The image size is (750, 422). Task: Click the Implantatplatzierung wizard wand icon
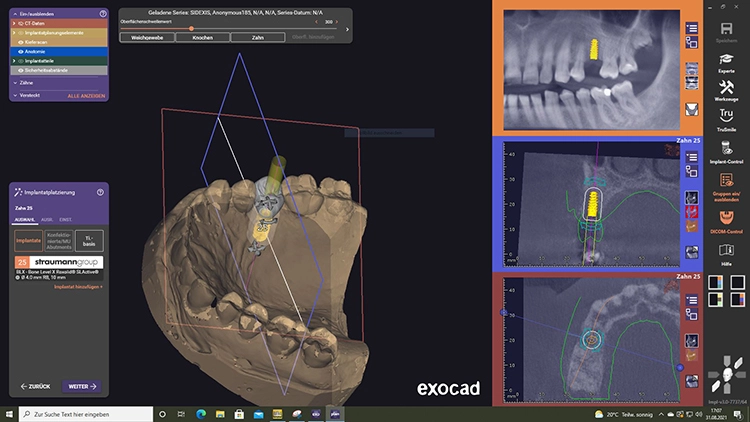pos(18,192)
